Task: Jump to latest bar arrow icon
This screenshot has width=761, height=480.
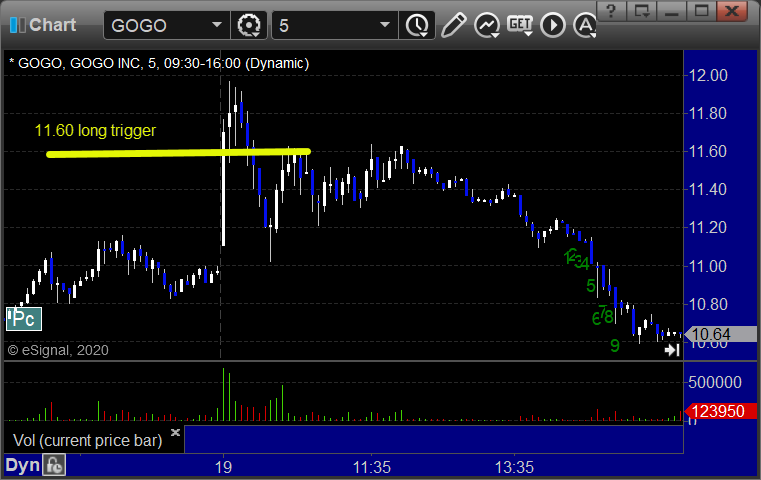Action: point(672,350)
